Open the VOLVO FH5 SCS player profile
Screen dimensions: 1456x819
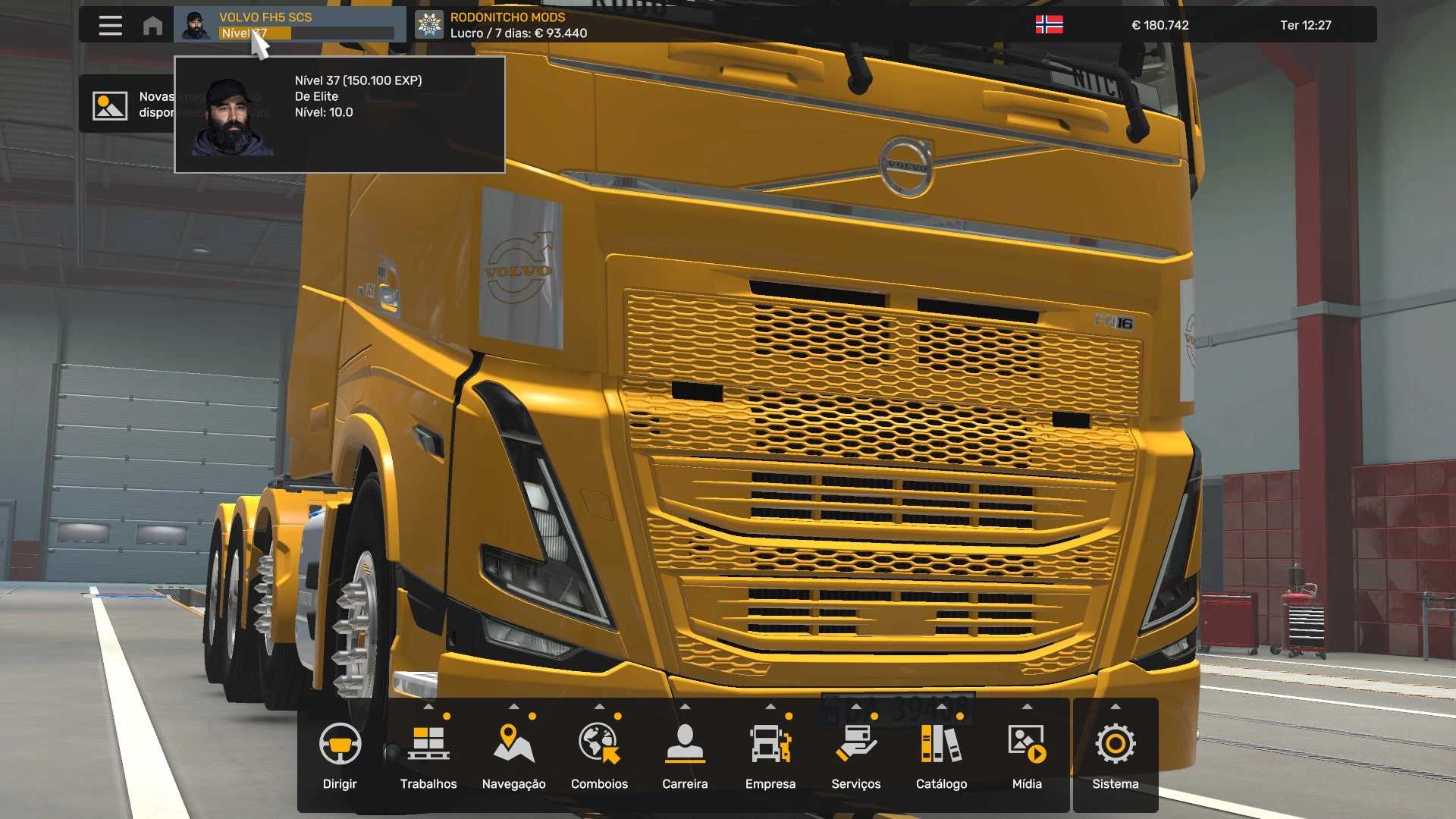pyautogui.click(x=290, y=25)
